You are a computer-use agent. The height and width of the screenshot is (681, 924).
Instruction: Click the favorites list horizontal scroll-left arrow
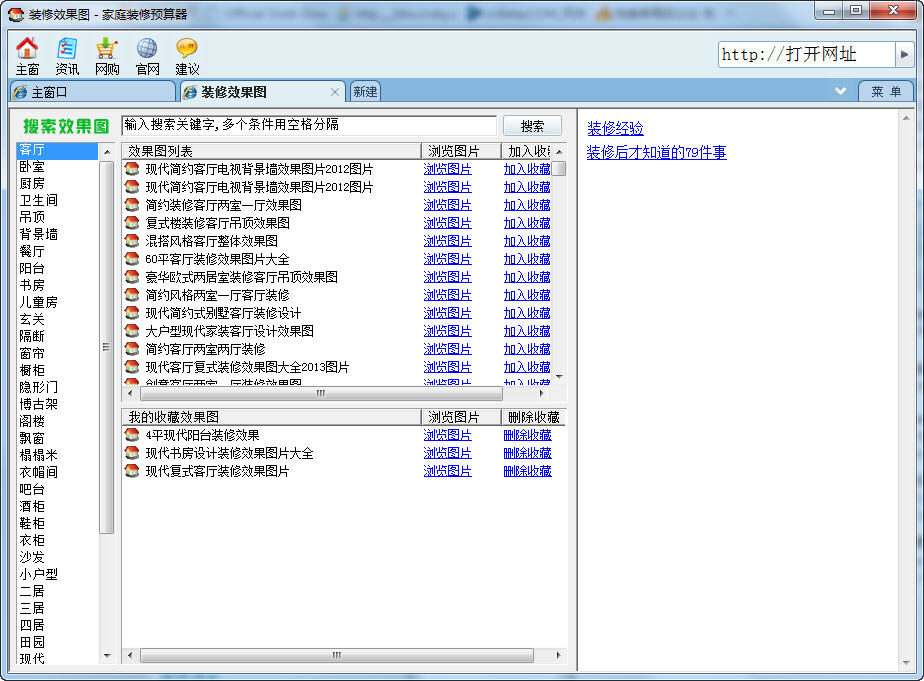pos(130,655)
